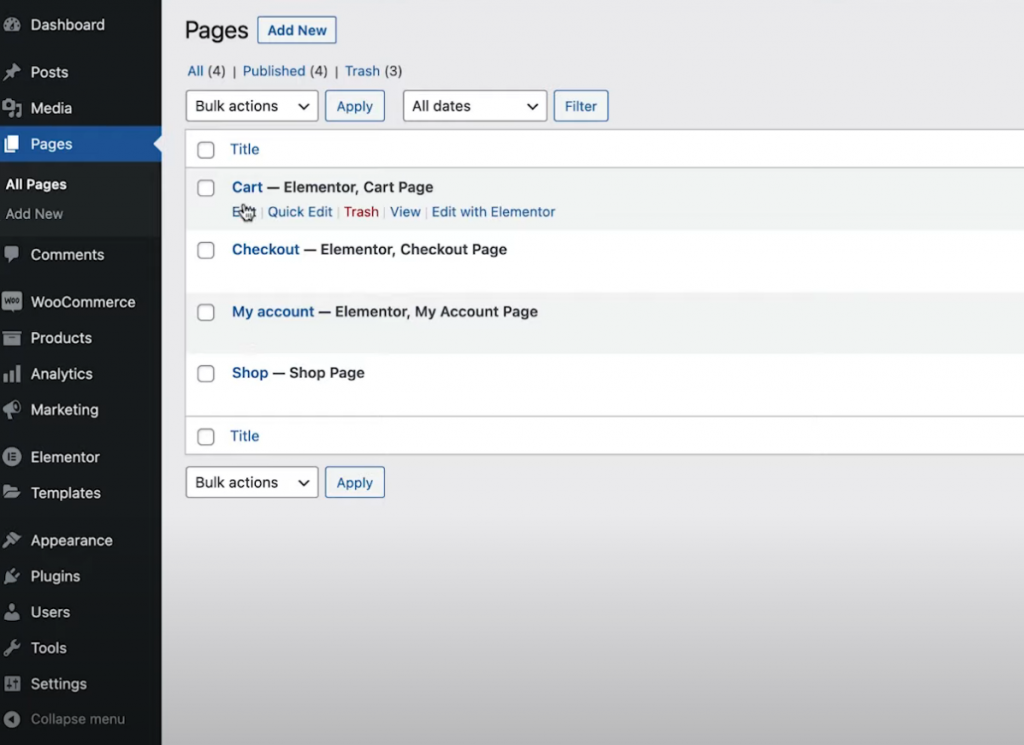The width and height of the screenshot is (1024, 745).
Task: Check the Cart page checkbox
Action: (206, 188)
